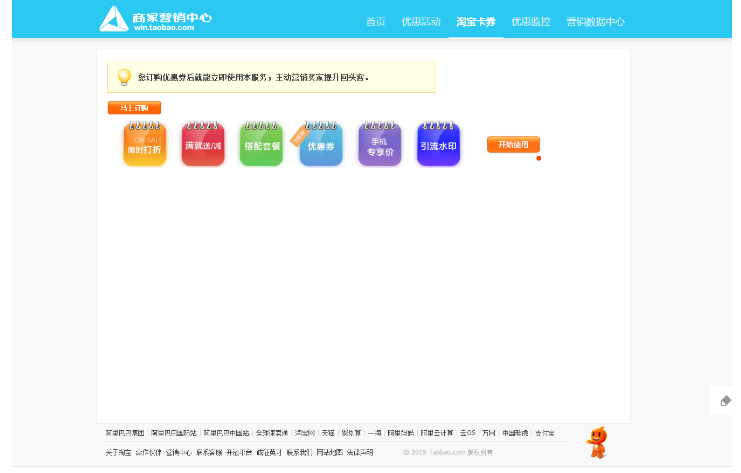Open the 合作伙伴 footer link
This screenshot has height=473, width=741.
(x=148, y=453)
